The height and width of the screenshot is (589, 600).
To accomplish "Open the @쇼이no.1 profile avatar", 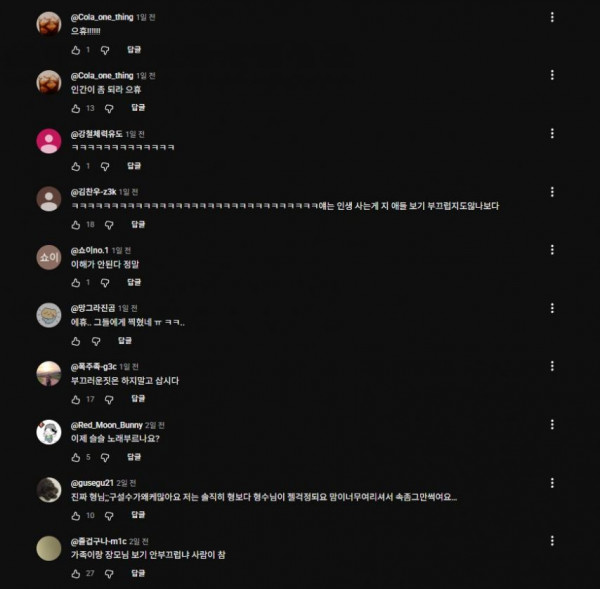I will tap(49, 257).
